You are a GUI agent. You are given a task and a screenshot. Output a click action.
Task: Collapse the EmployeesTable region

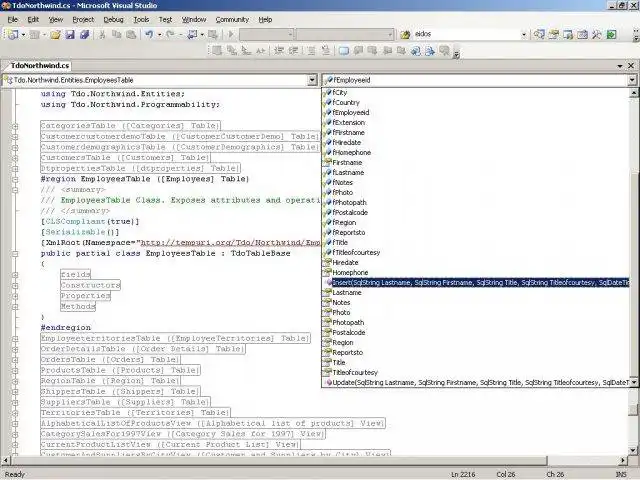(x=15, y=179)
